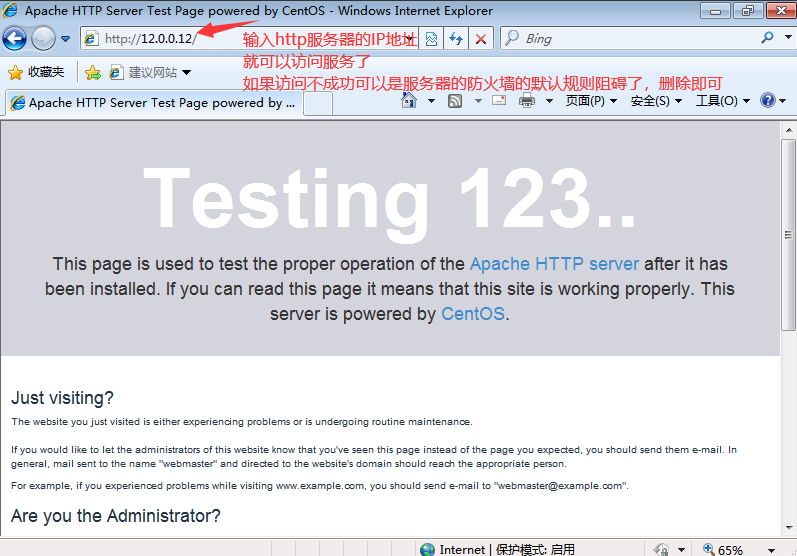Expand the Print dropdown arrow

(549, 101)
